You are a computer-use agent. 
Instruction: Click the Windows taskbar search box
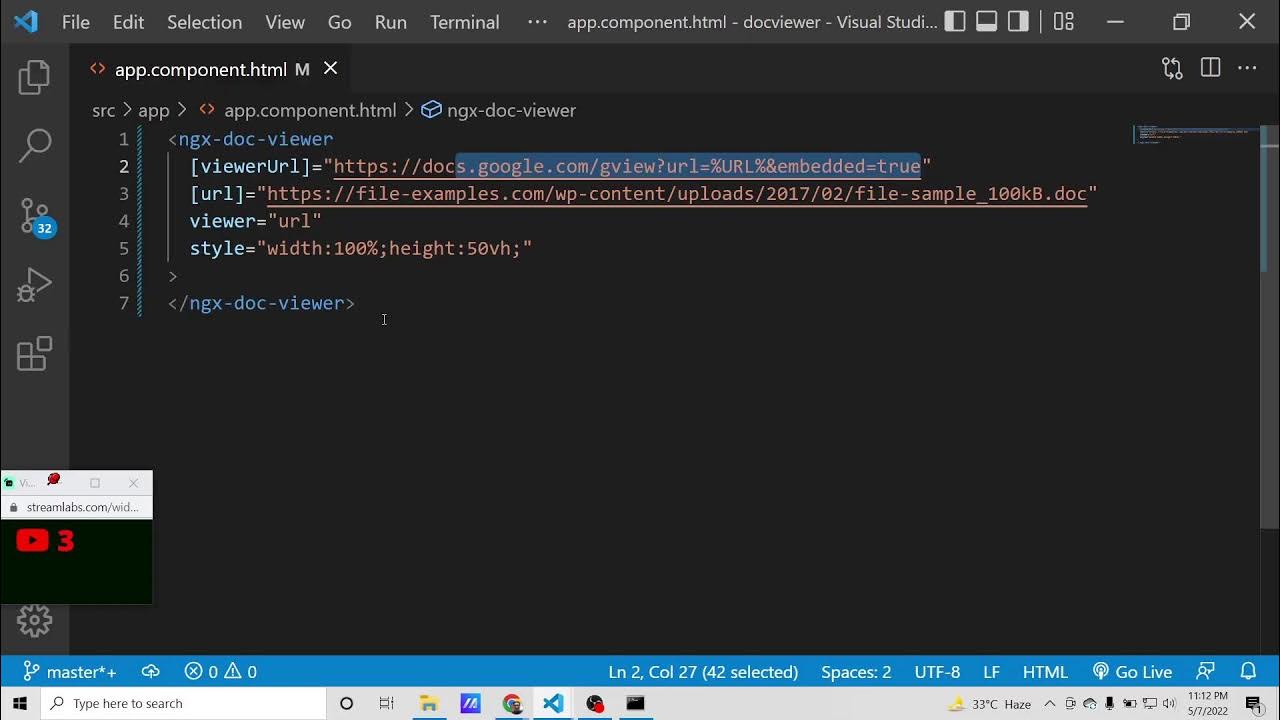[185, 704]
